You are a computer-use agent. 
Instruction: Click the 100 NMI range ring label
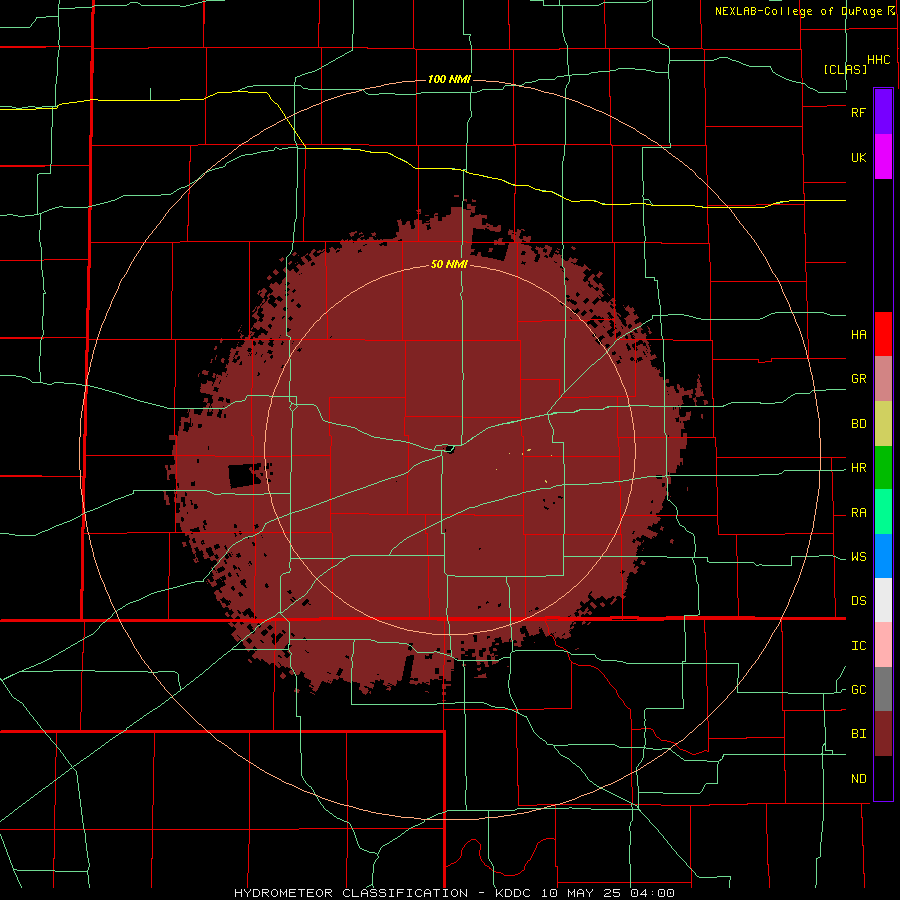(449, 79)
